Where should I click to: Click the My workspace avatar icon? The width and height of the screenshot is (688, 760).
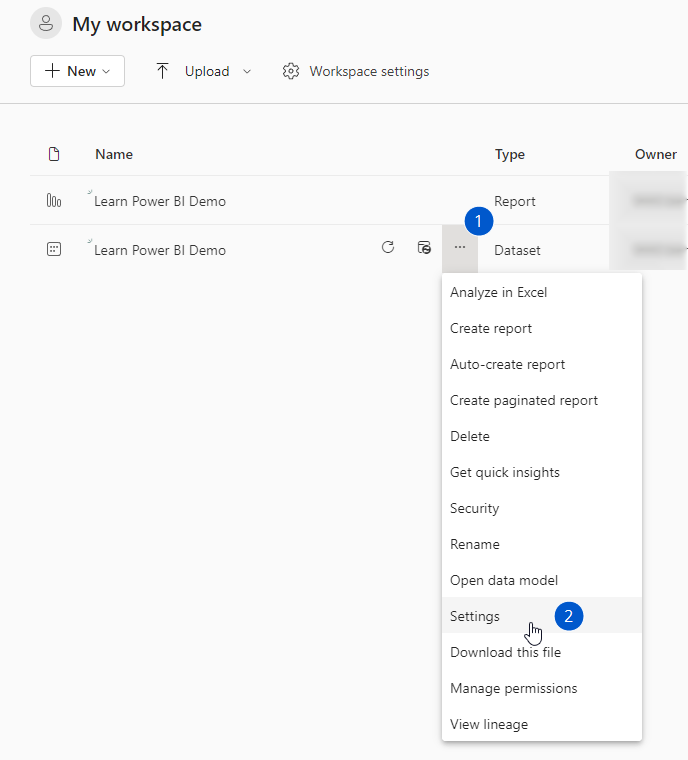point(46,23)
